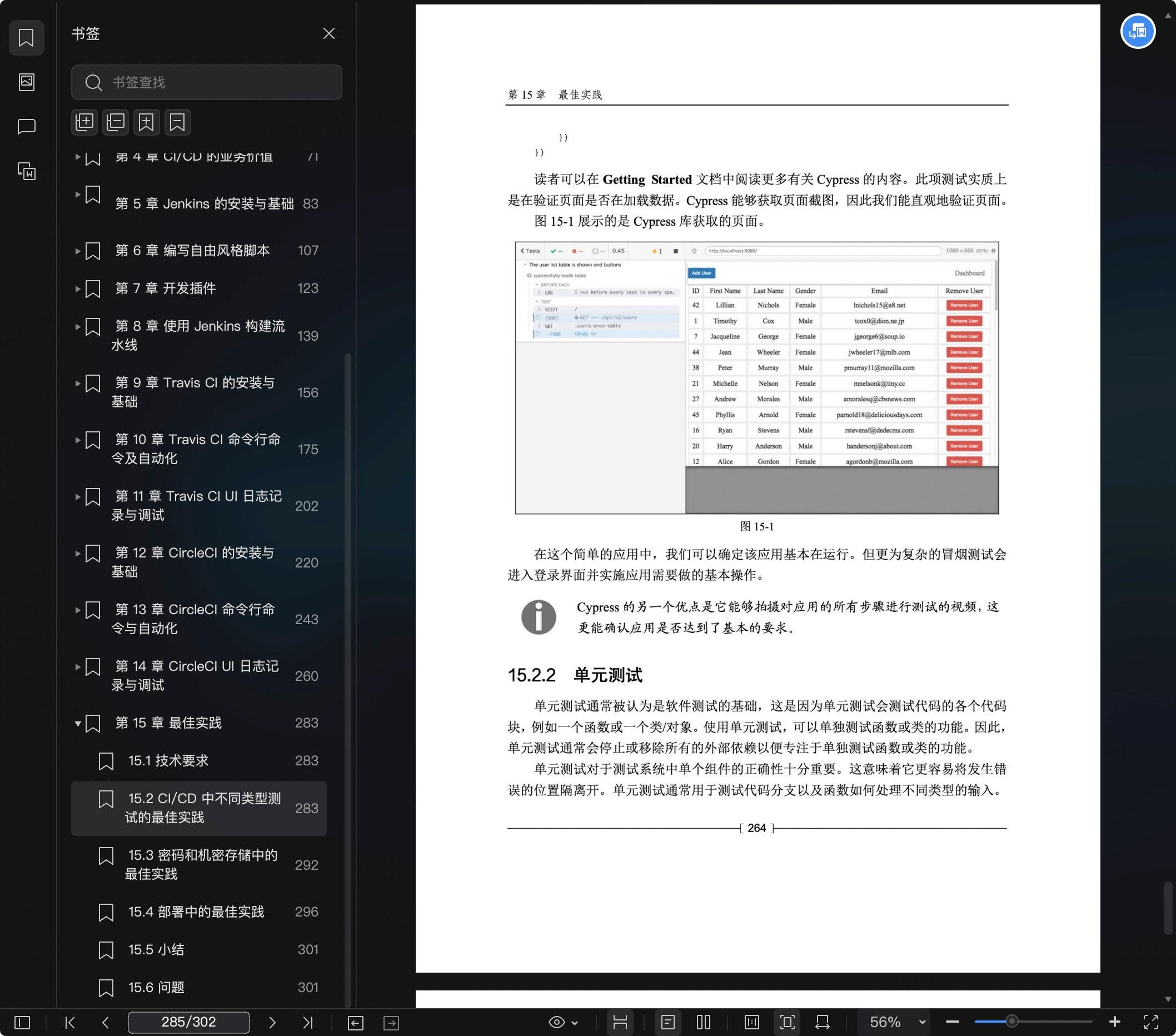Click the zoom in plus icon

pyautogui.click(x=1114, y=1022)
